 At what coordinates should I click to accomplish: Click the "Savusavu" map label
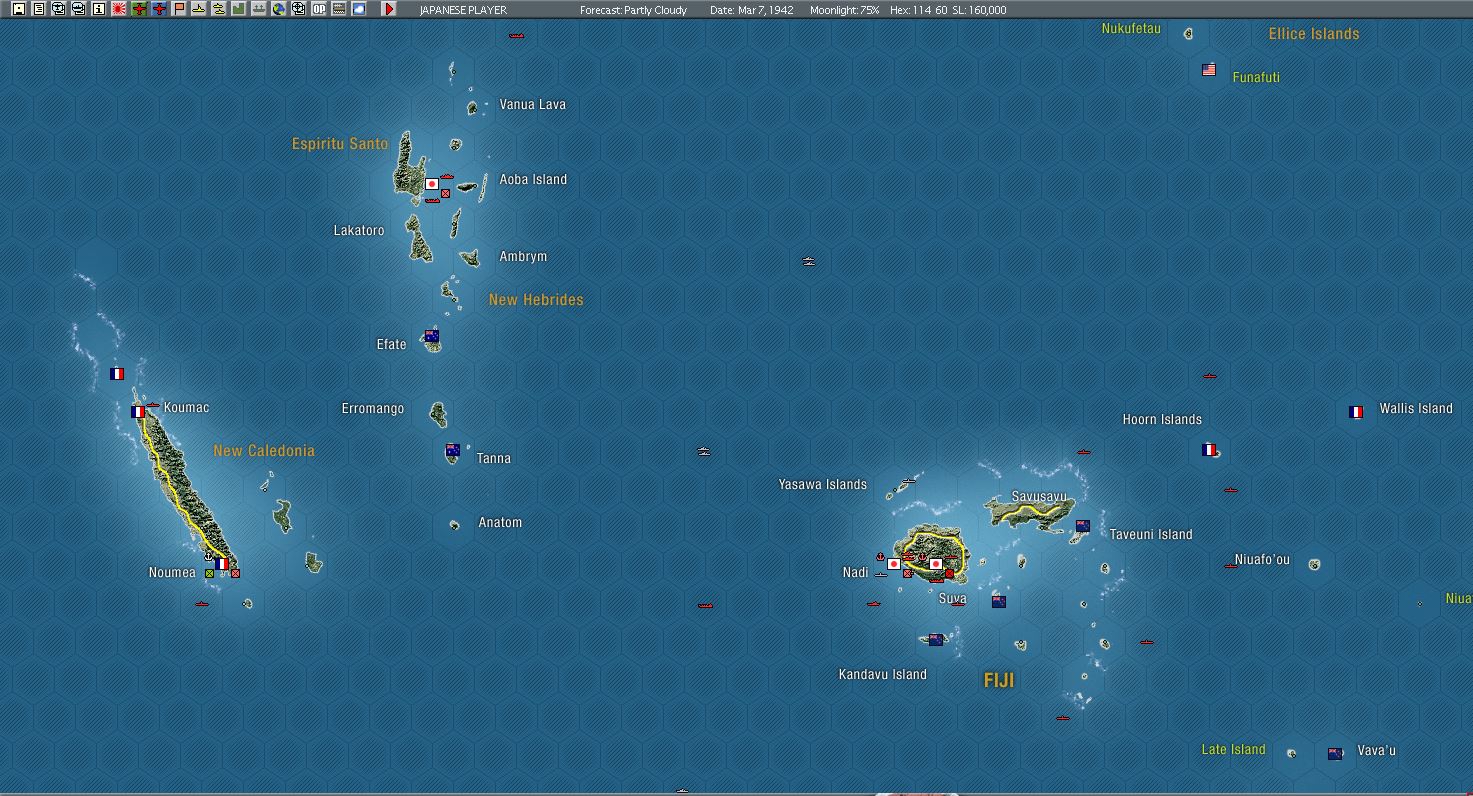coord(1038,497)
